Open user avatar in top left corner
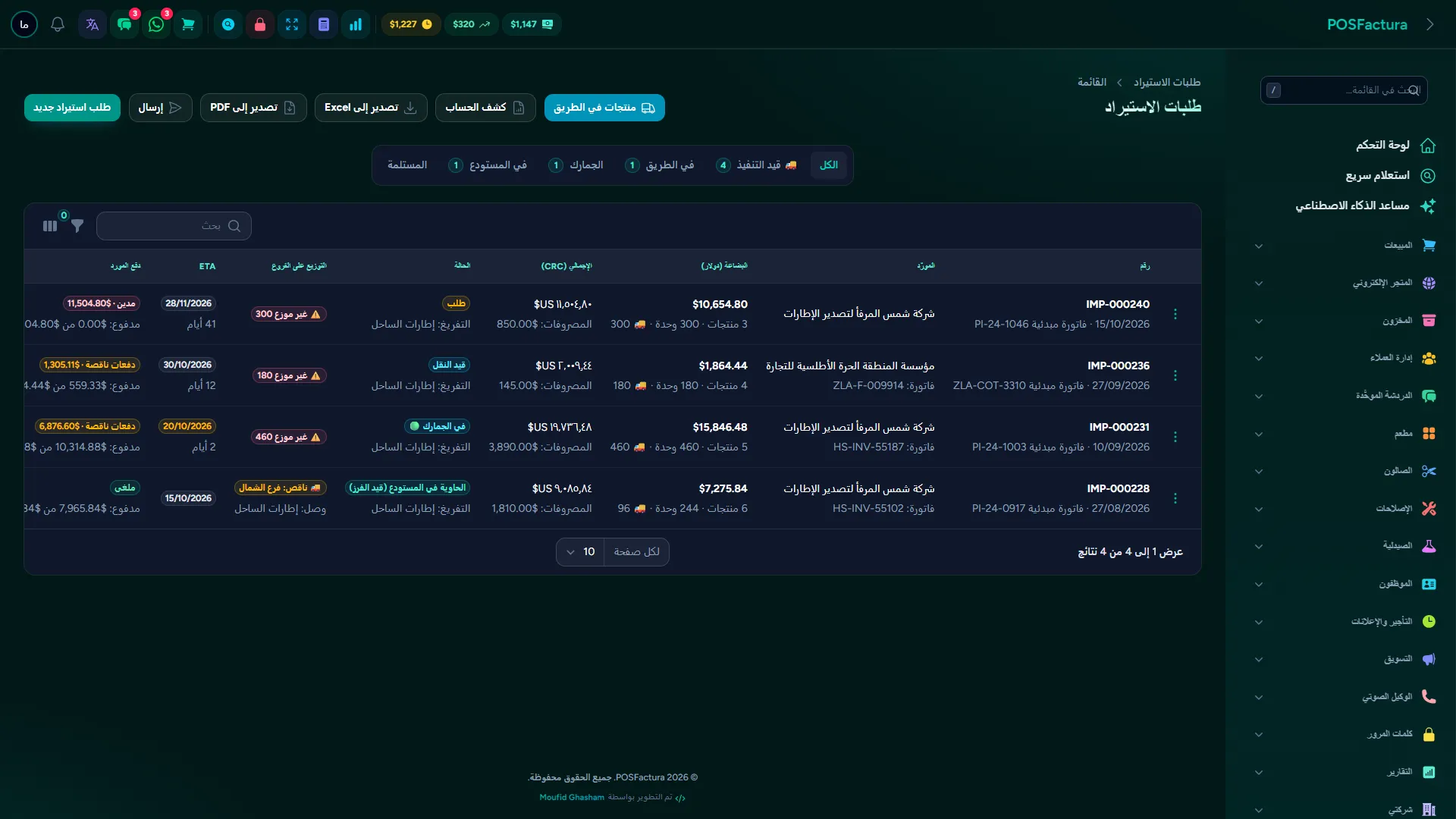The height and width of the screenshot is (819, 1456). point(24,24)
